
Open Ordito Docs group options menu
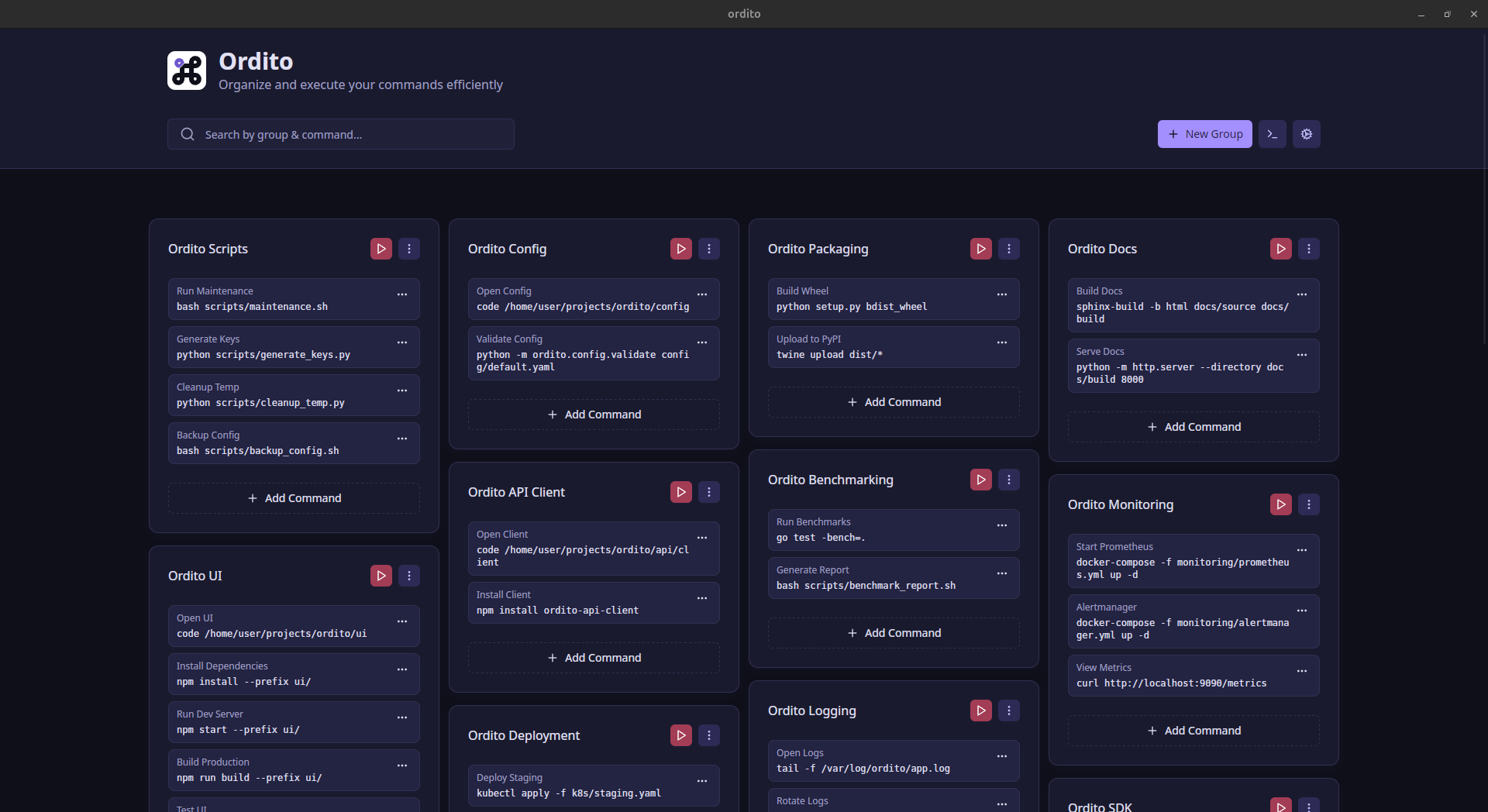(1309, 249)
